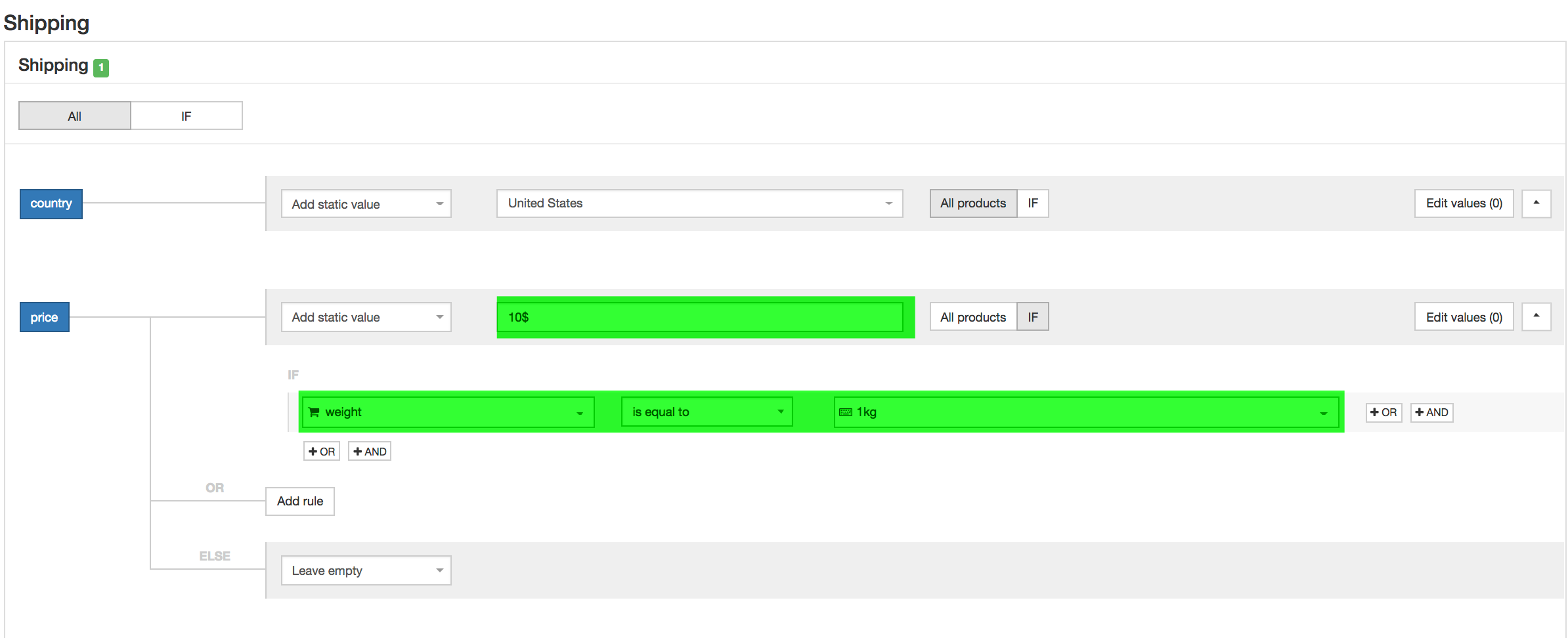Click the keyboard icon beside 1kg
Viewport: 1568px width, 638px height.
coord(846,412)
